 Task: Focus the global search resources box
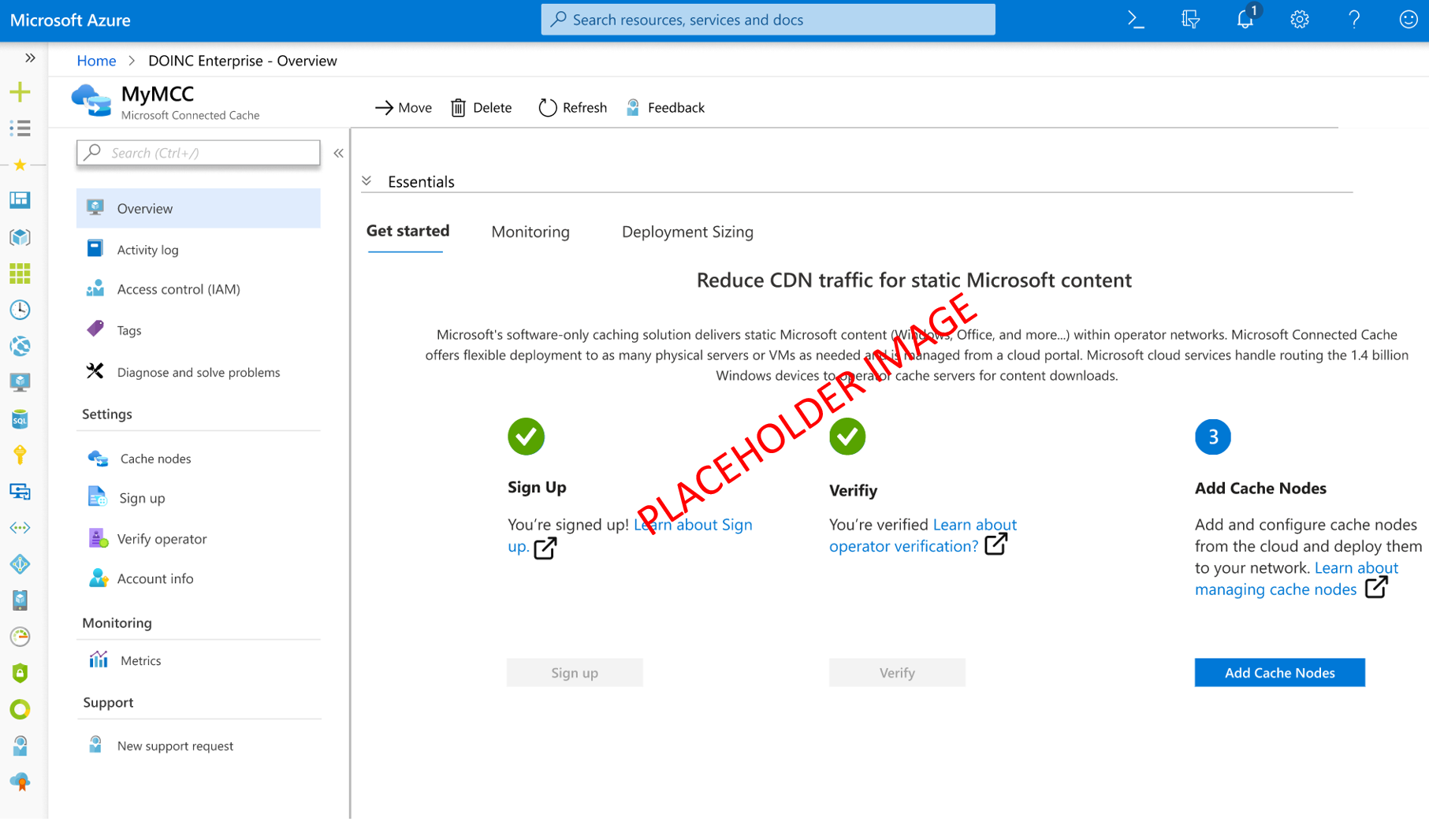click(x=768, y=20)
